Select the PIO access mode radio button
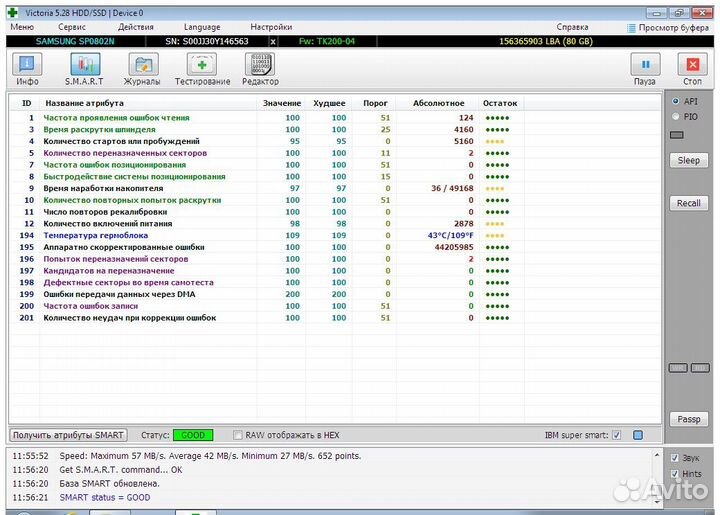This screenshot has width=720, height=515. click(x=676, y=116)
